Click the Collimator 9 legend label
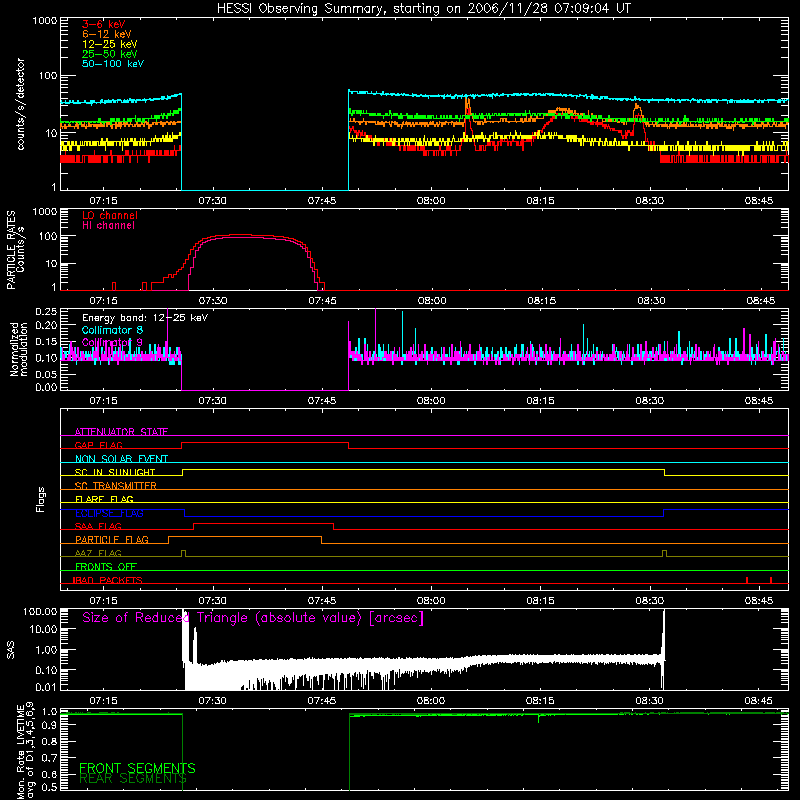Viewport: 800px width, 800px height. (112, 342)
